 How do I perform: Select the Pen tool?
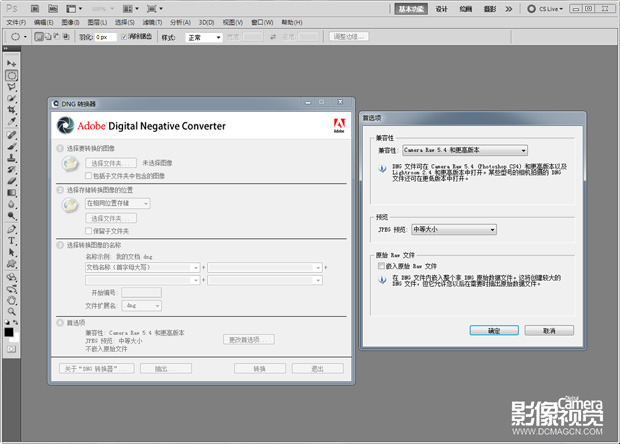pos(11,229)
